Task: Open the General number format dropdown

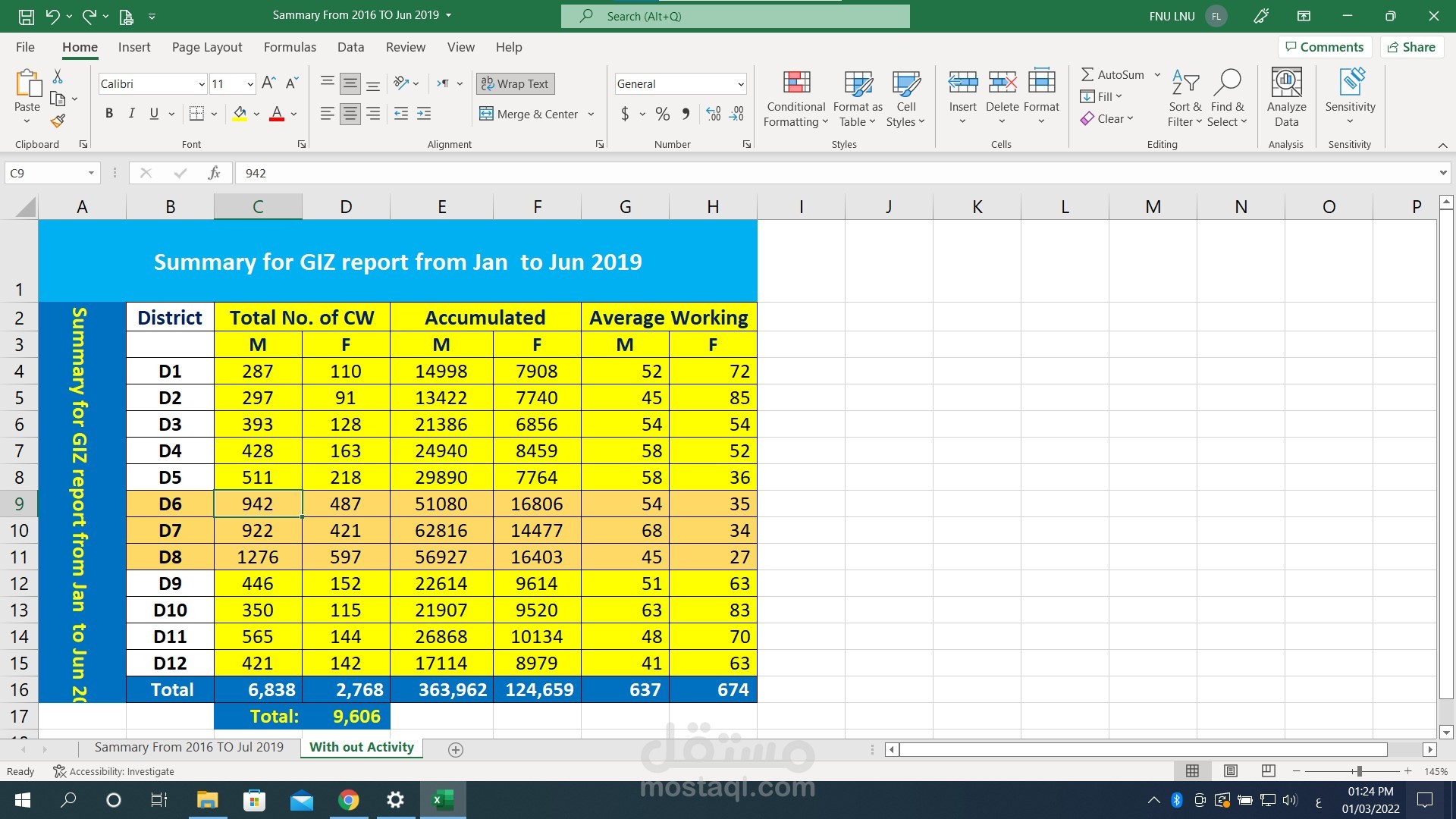Action: 740,84
